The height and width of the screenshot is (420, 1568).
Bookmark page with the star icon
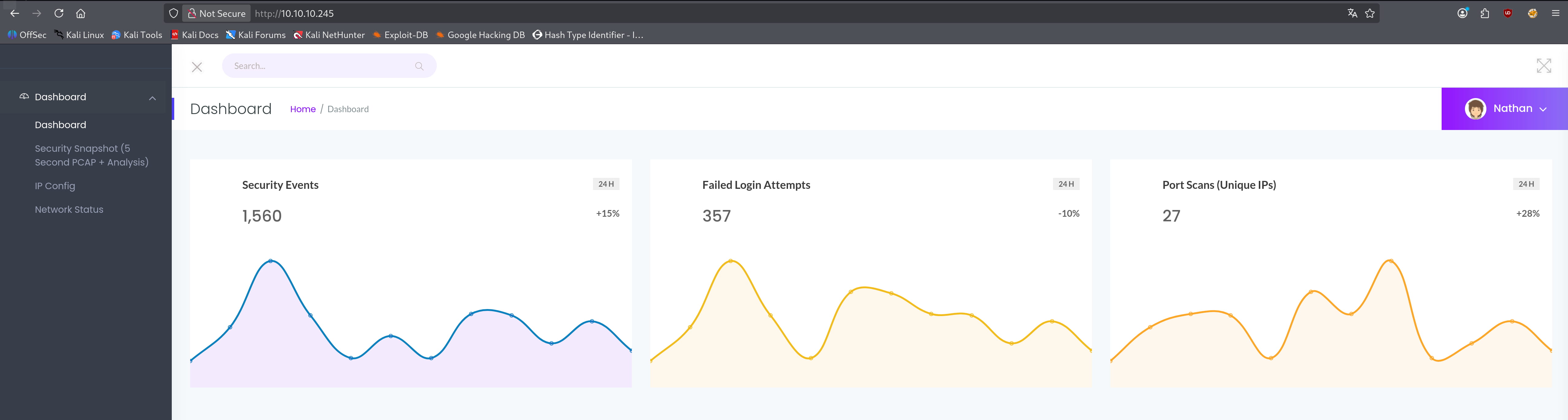tap(1370, 13)
